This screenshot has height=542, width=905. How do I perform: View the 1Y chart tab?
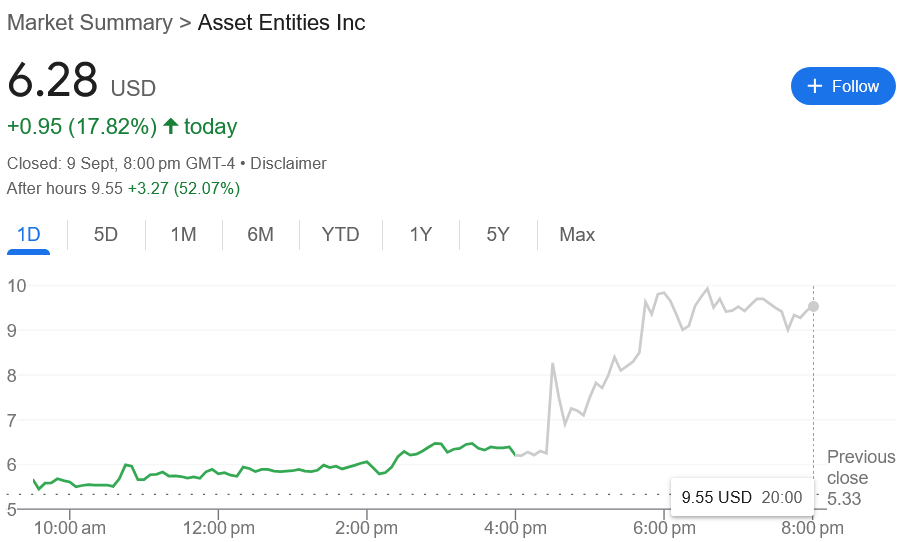[421, 235]
